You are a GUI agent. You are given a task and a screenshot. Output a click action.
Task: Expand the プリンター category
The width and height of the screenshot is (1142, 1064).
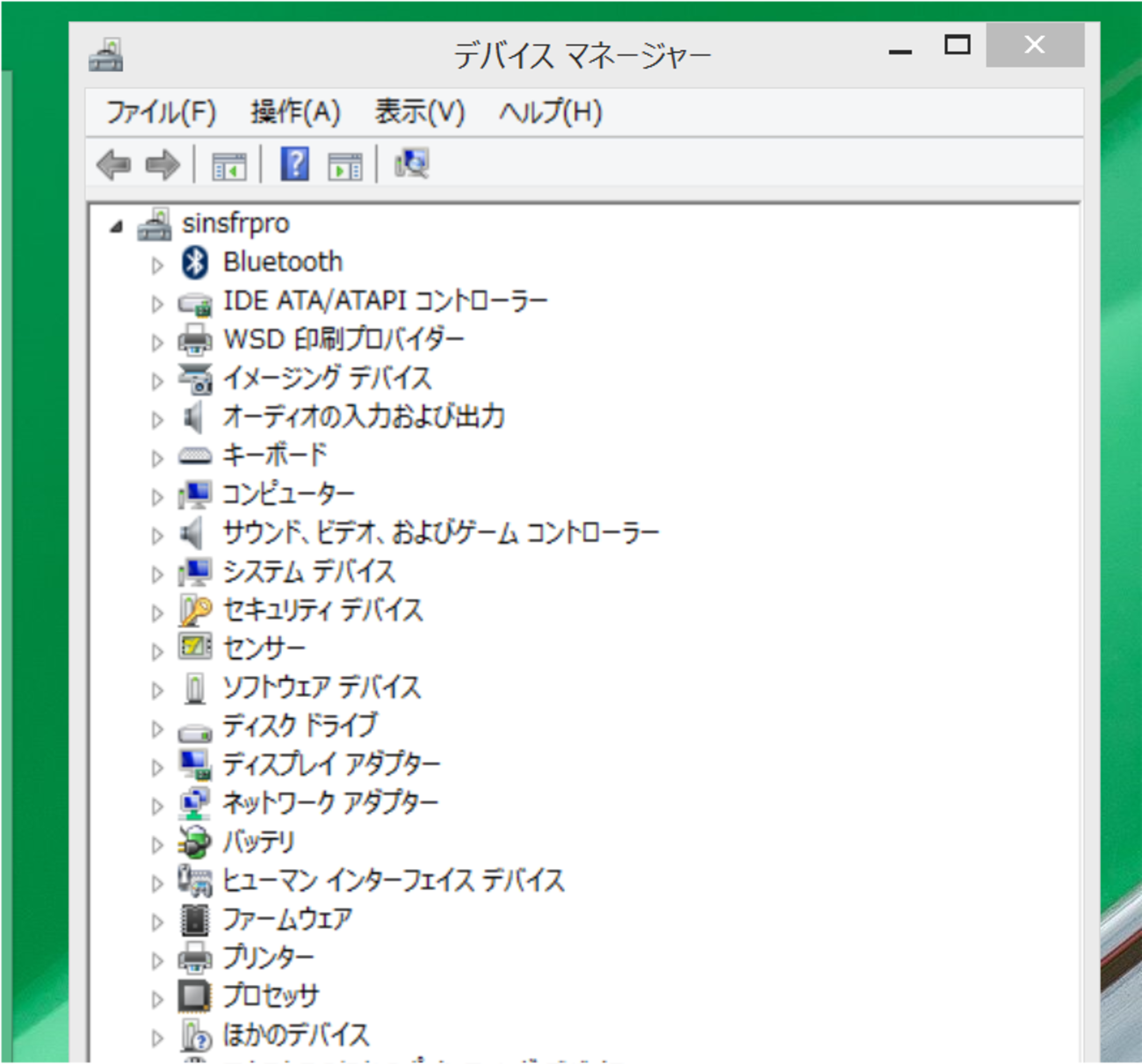(157, 961)
